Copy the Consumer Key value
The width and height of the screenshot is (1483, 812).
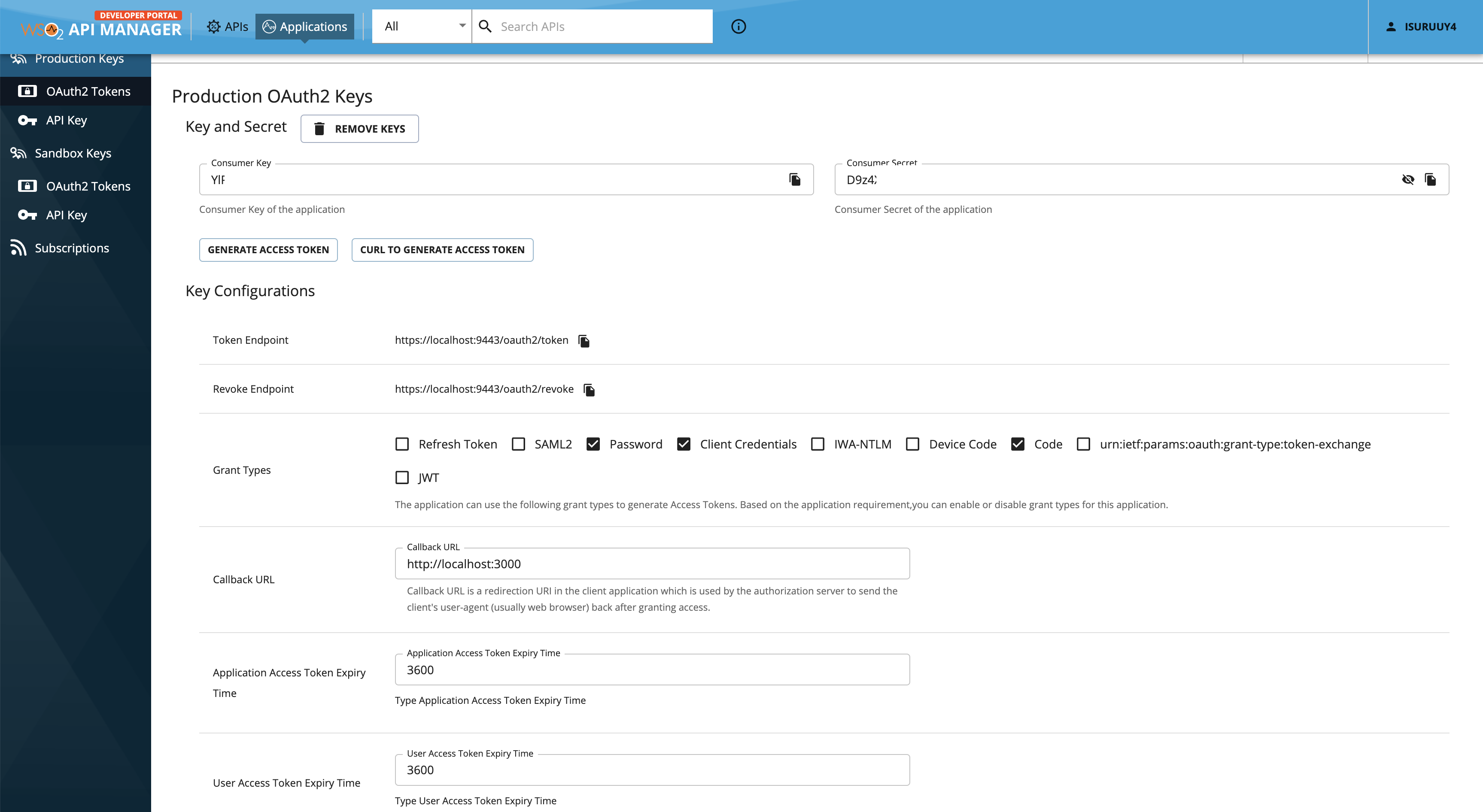pos(795,179)
